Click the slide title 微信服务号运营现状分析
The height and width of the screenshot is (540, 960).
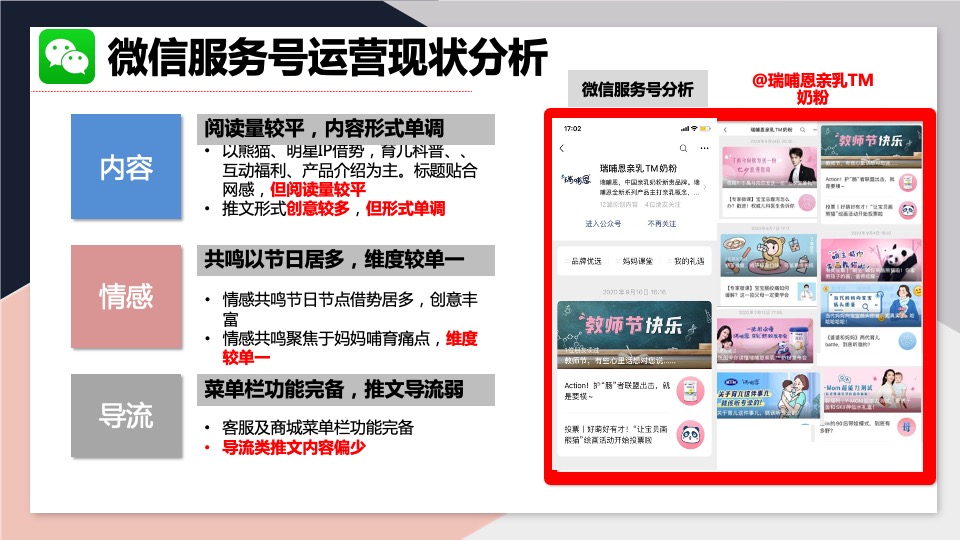pos(328,57)
